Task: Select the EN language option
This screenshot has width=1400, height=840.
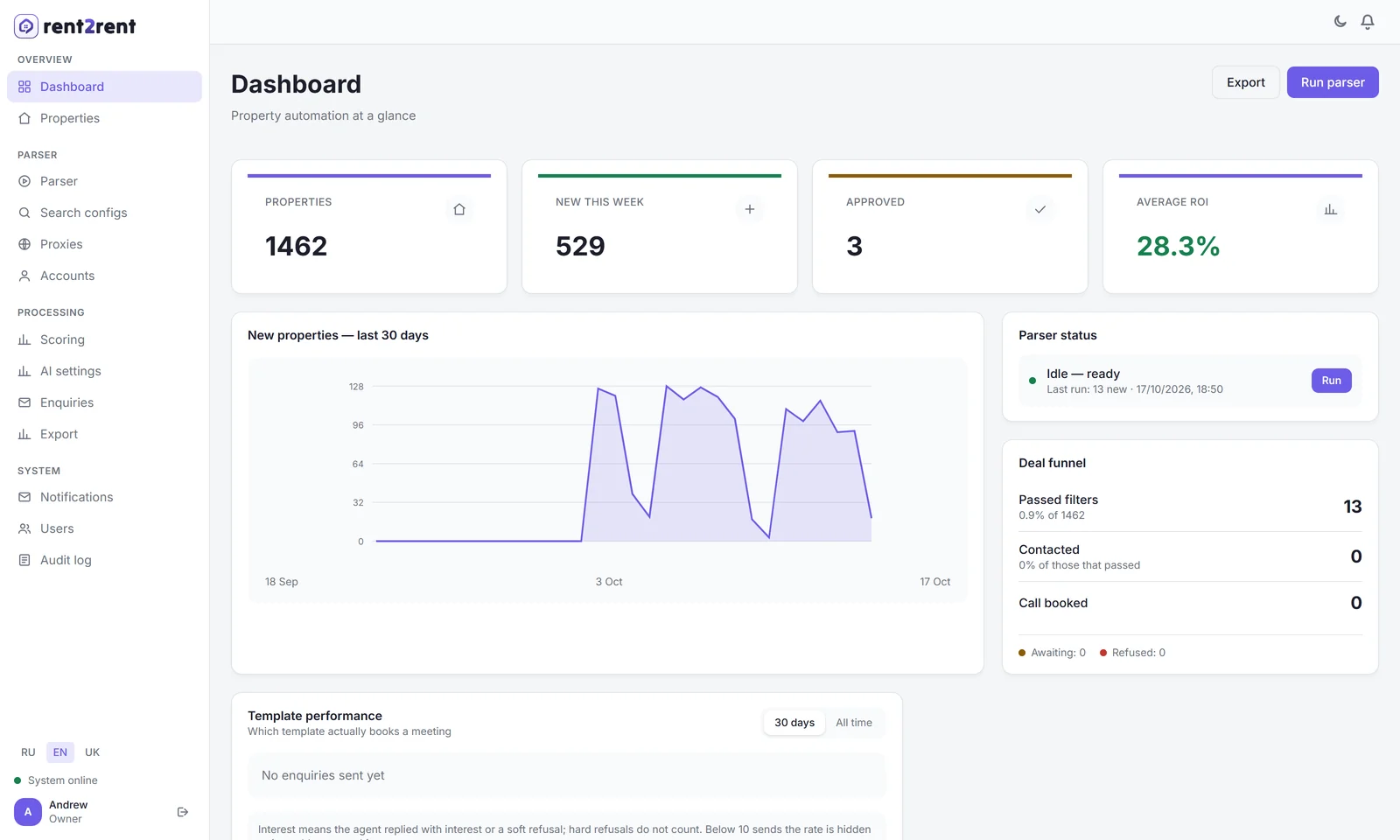Action: point(60,752)
